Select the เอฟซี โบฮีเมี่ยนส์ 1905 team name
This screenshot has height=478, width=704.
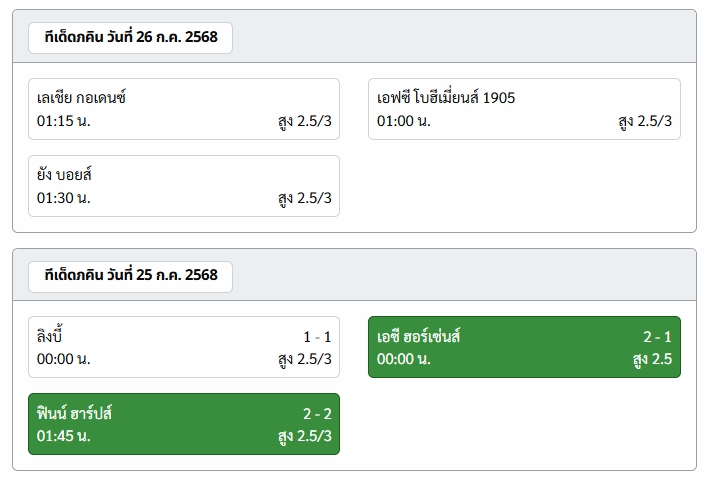[446, 97]
